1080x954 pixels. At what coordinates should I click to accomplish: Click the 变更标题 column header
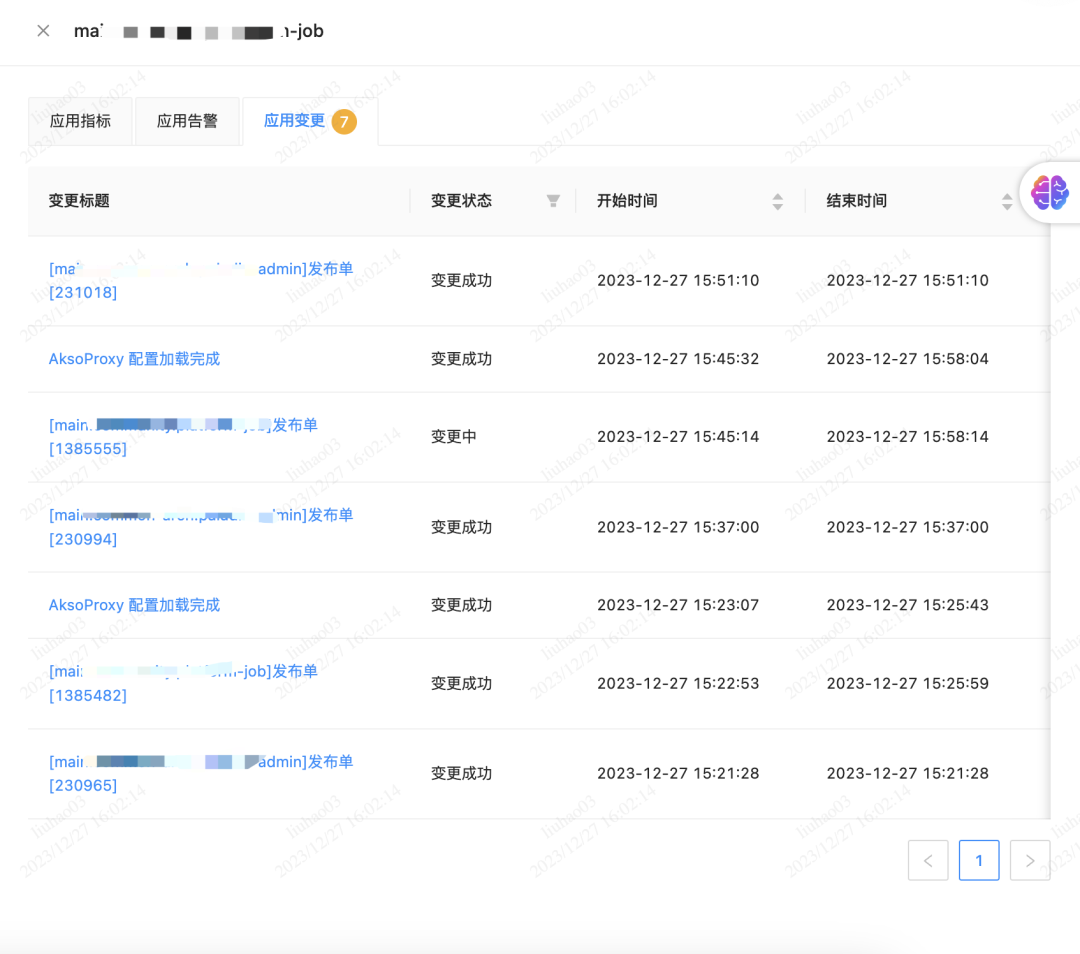pyautogui.click(x=79, y=201)
